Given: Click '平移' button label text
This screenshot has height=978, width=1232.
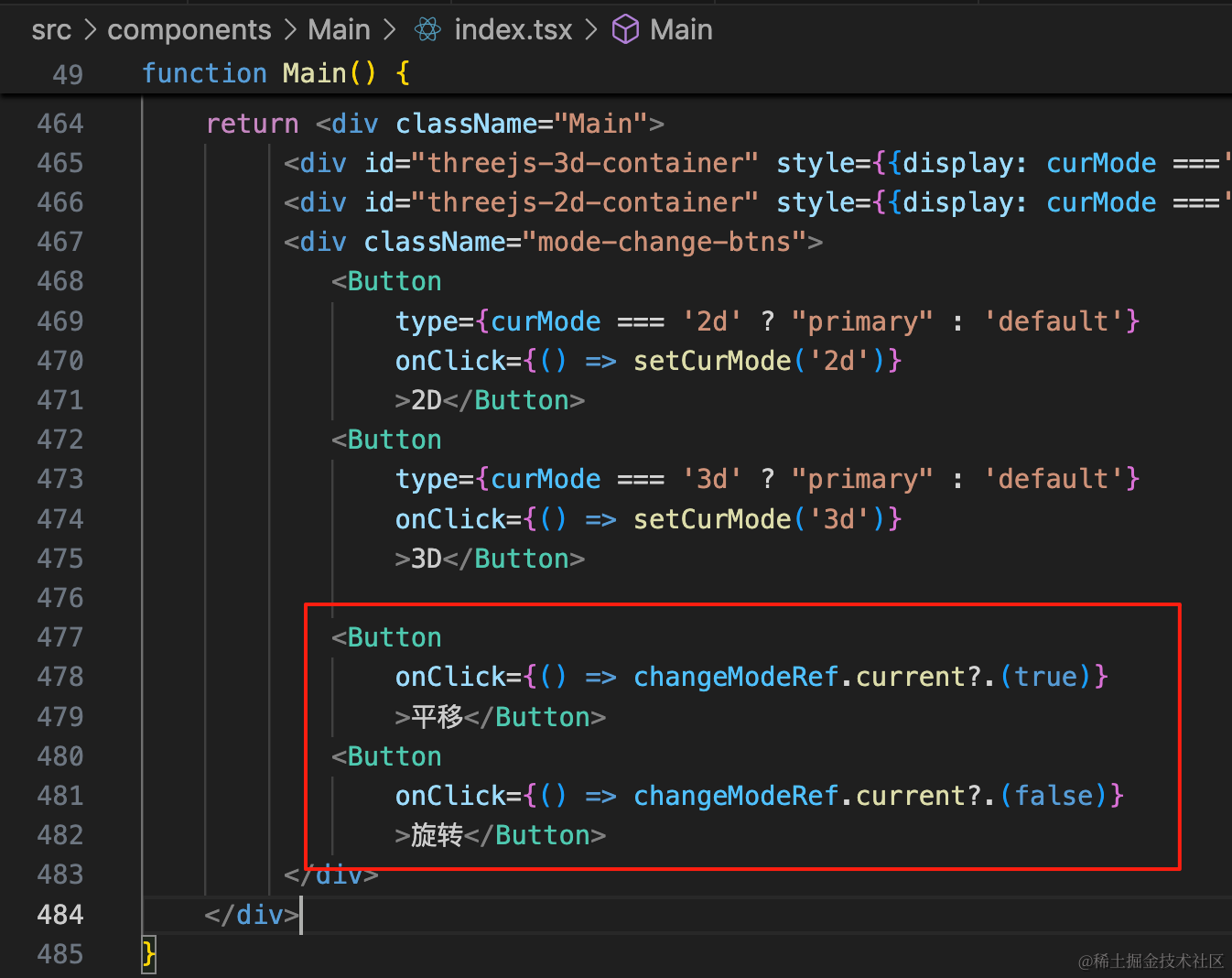Looking at the screenshot, I should click(x=438, y=716).
